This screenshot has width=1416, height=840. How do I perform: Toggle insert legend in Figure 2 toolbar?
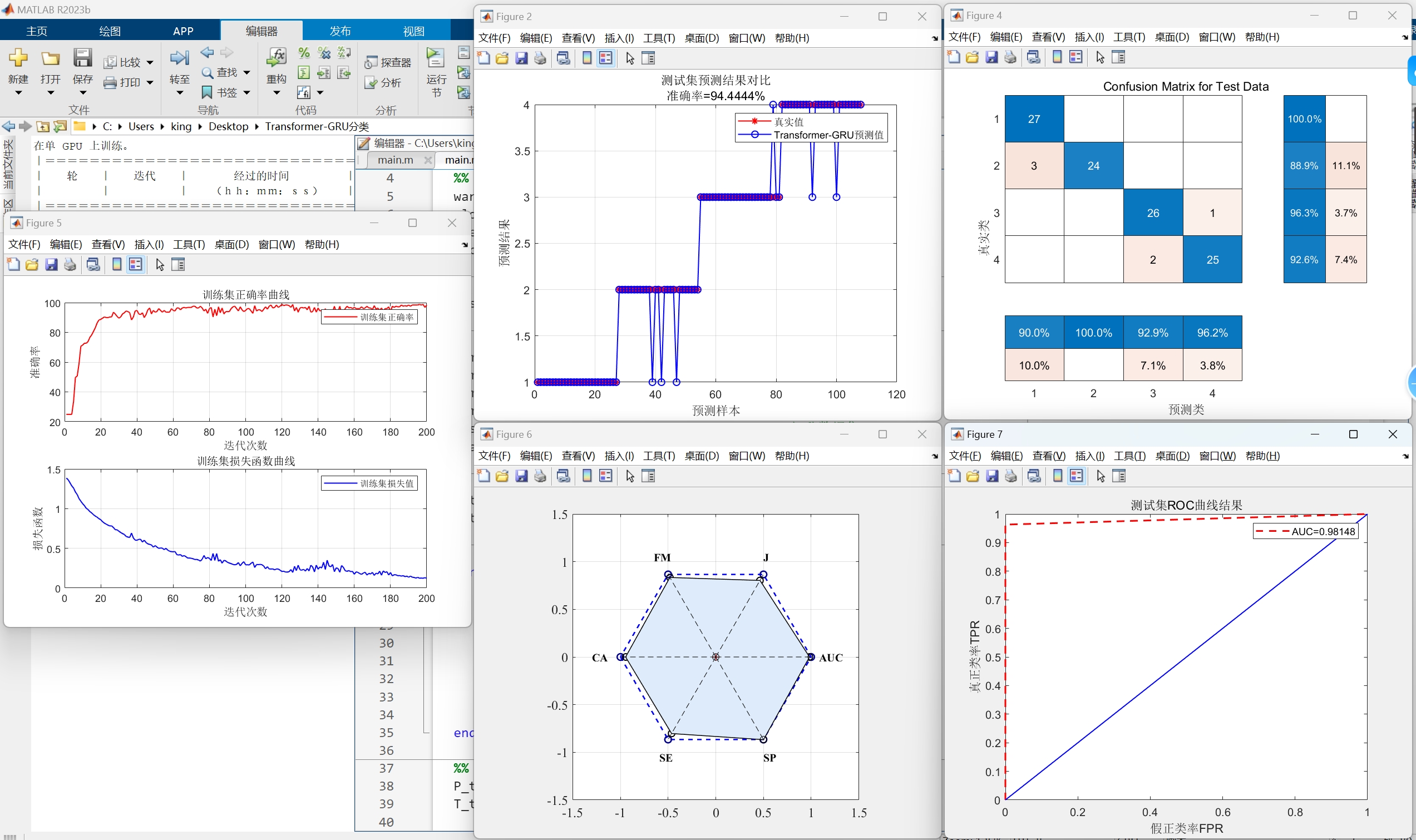click(x=605, y=58)
